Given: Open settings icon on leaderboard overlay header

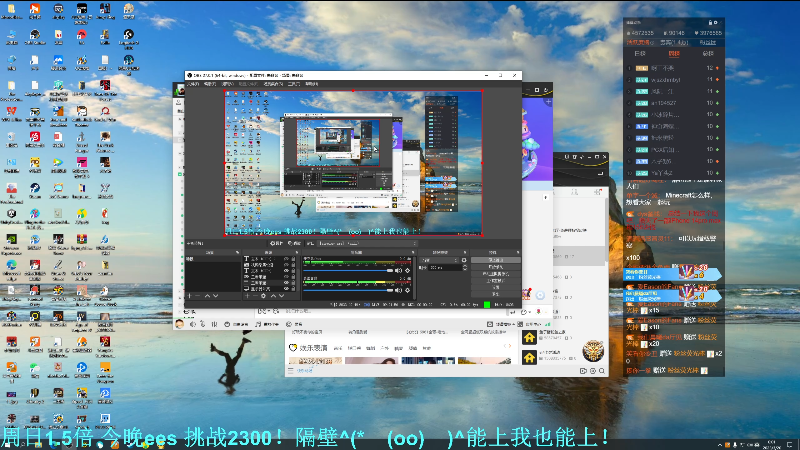Looking at the screenshot, I should point(715,22).
